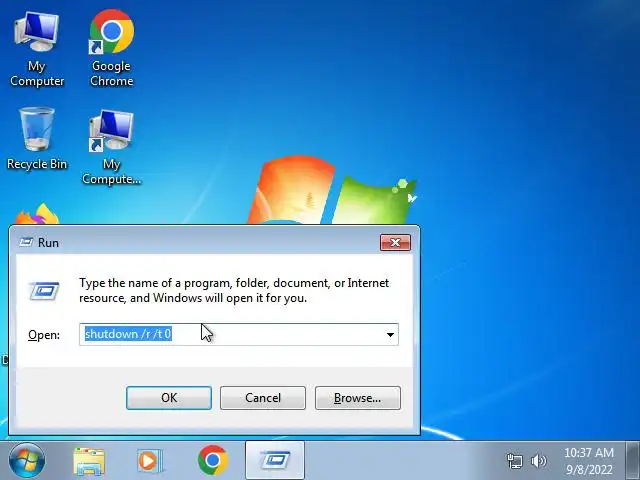The image size is (640, 480).
Task: Open the volume speaker tray icon
Action: click(538, 461)
